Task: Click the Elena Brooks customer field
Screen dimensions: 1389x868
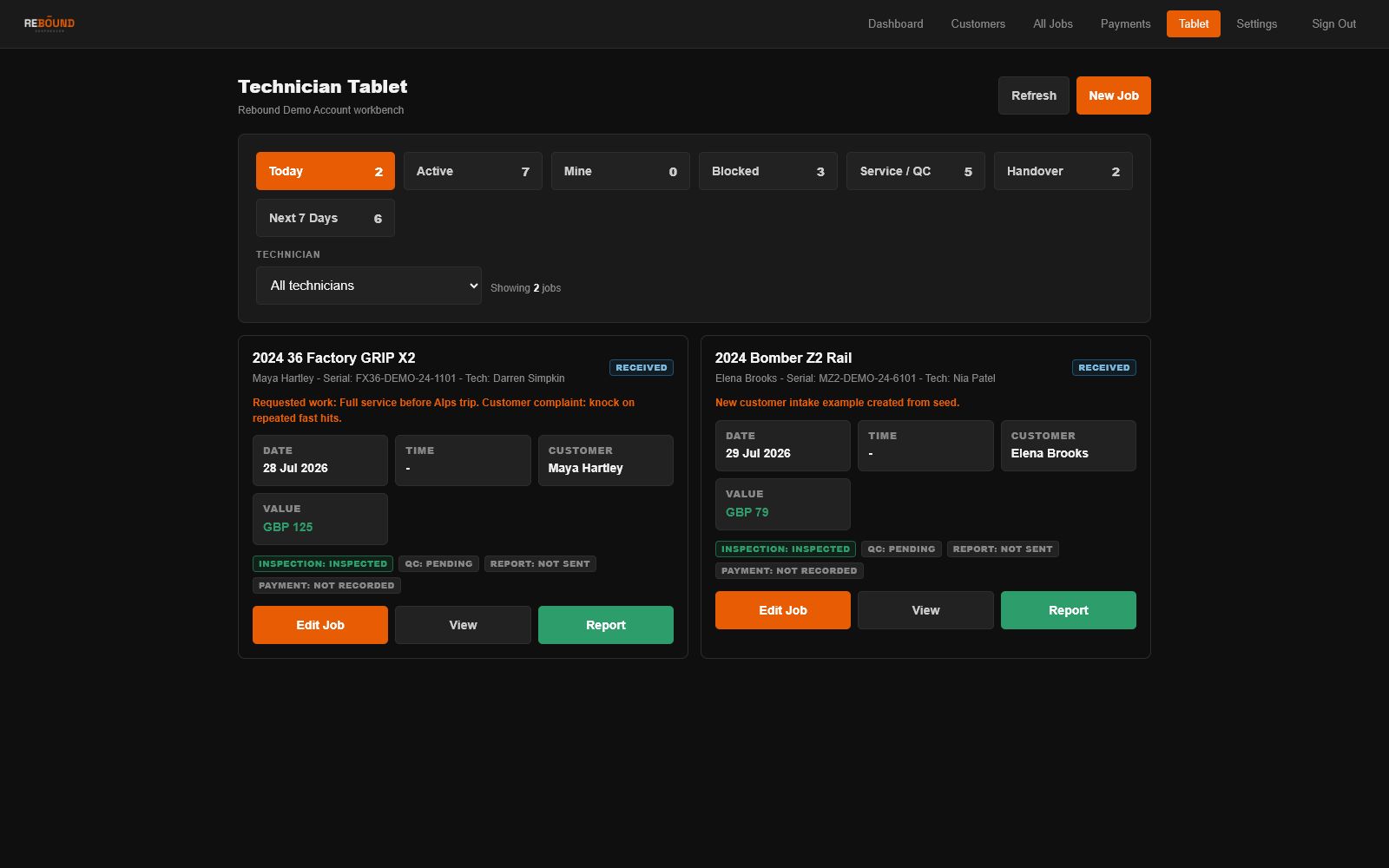Action: click(1068, 445)
